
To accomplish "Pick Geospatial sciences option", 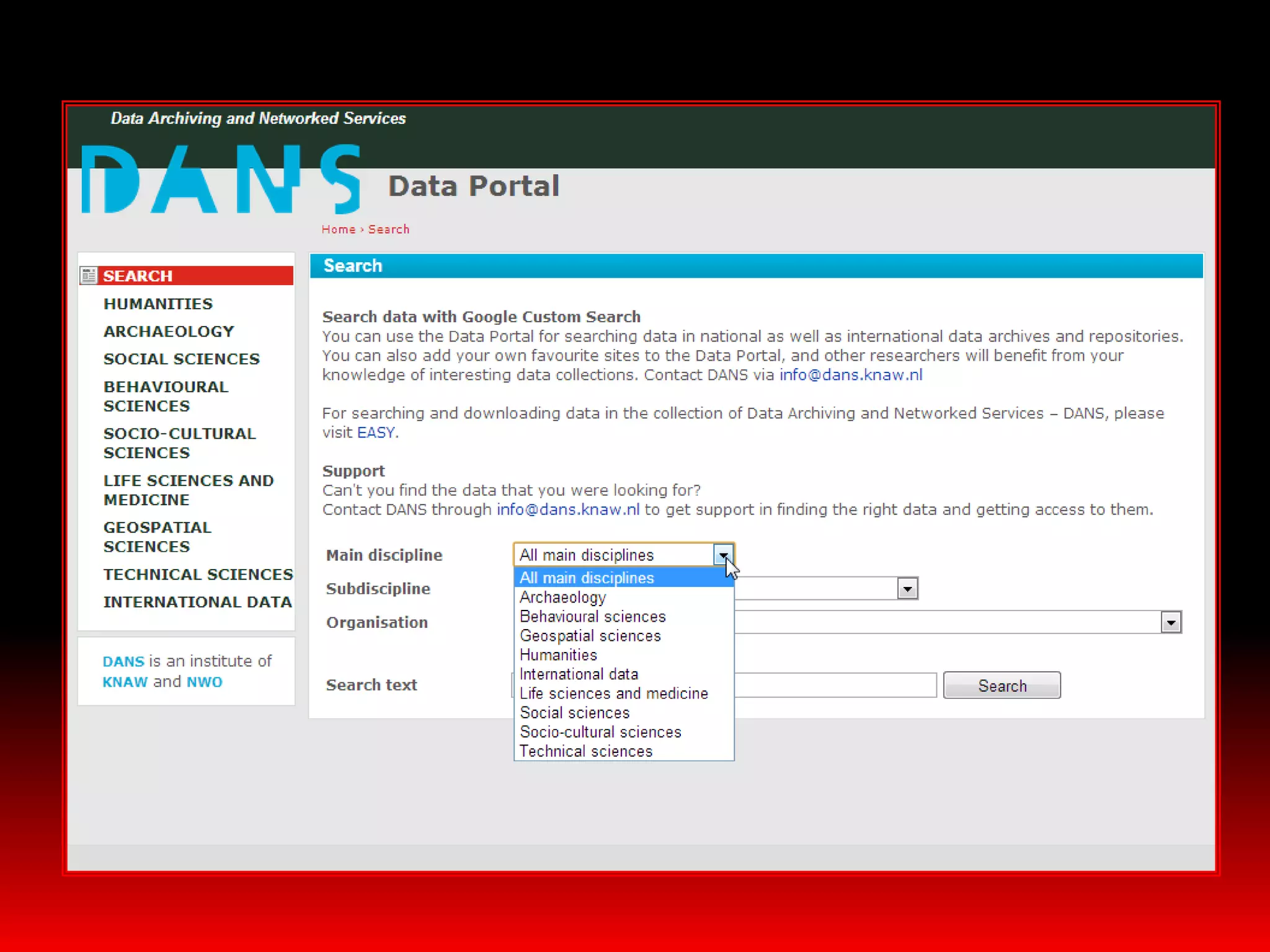I will (x=590, y=636).
